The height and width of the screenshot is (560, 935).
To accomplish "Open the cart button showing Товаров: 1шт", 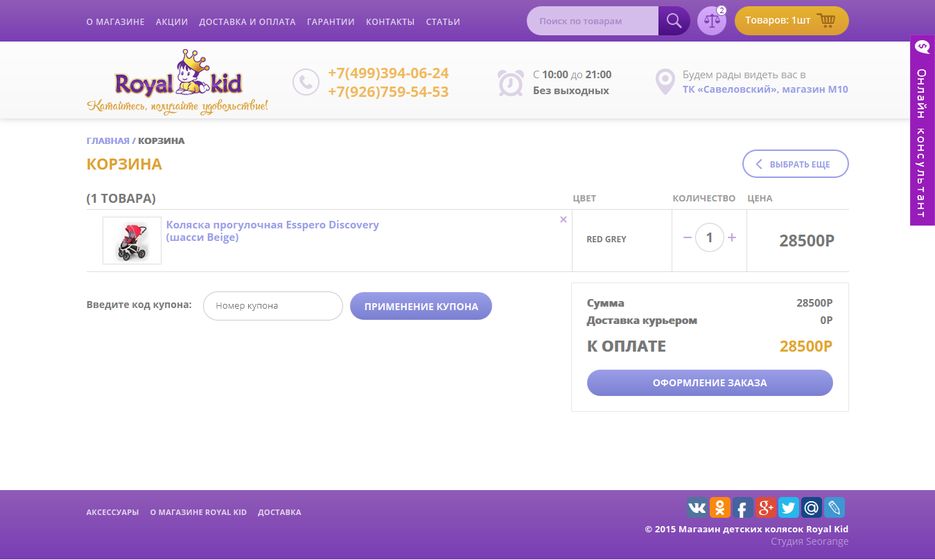I will [791, 21].
